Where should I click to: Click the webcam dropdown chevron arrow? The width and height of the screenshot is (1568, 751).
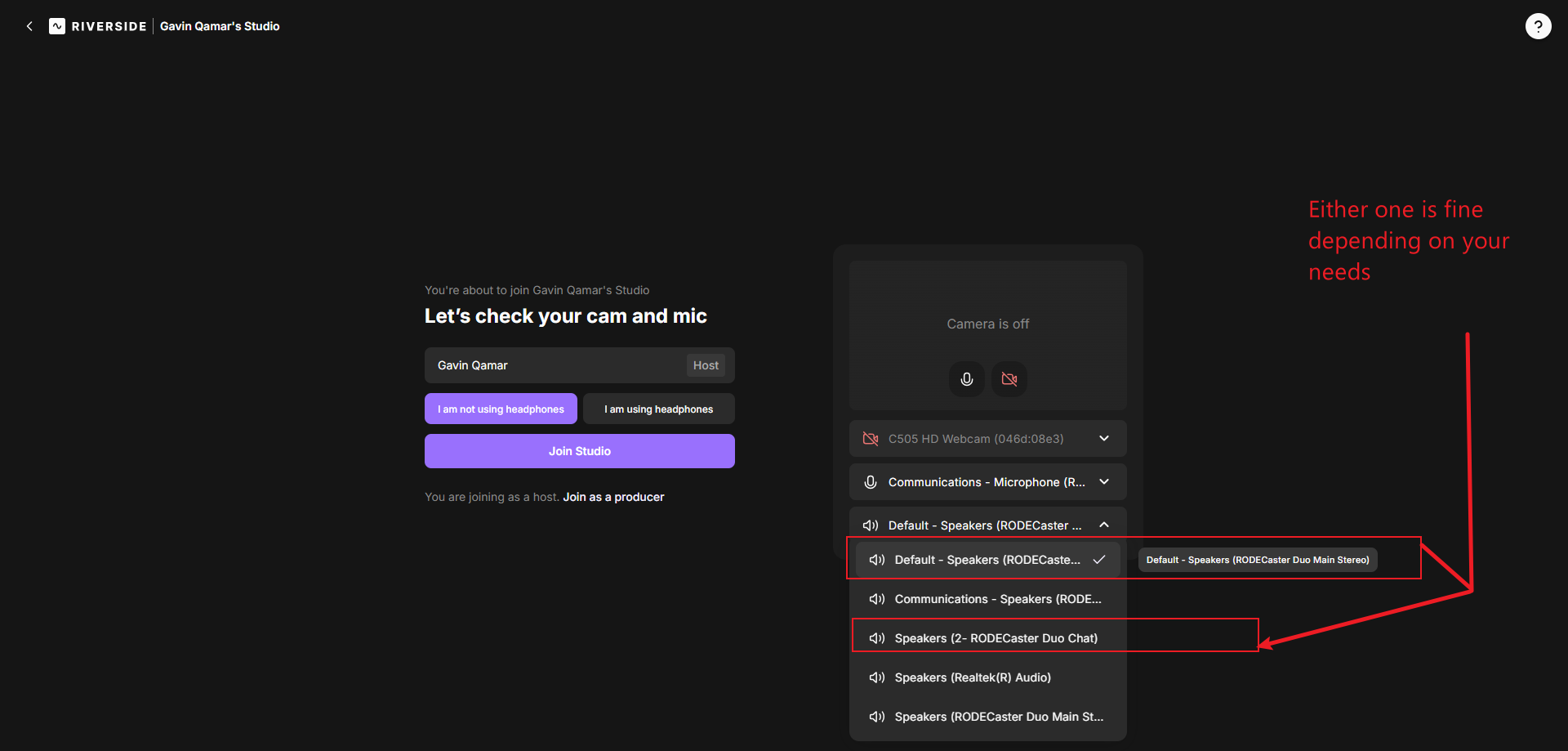click(x=1104, y=439)
